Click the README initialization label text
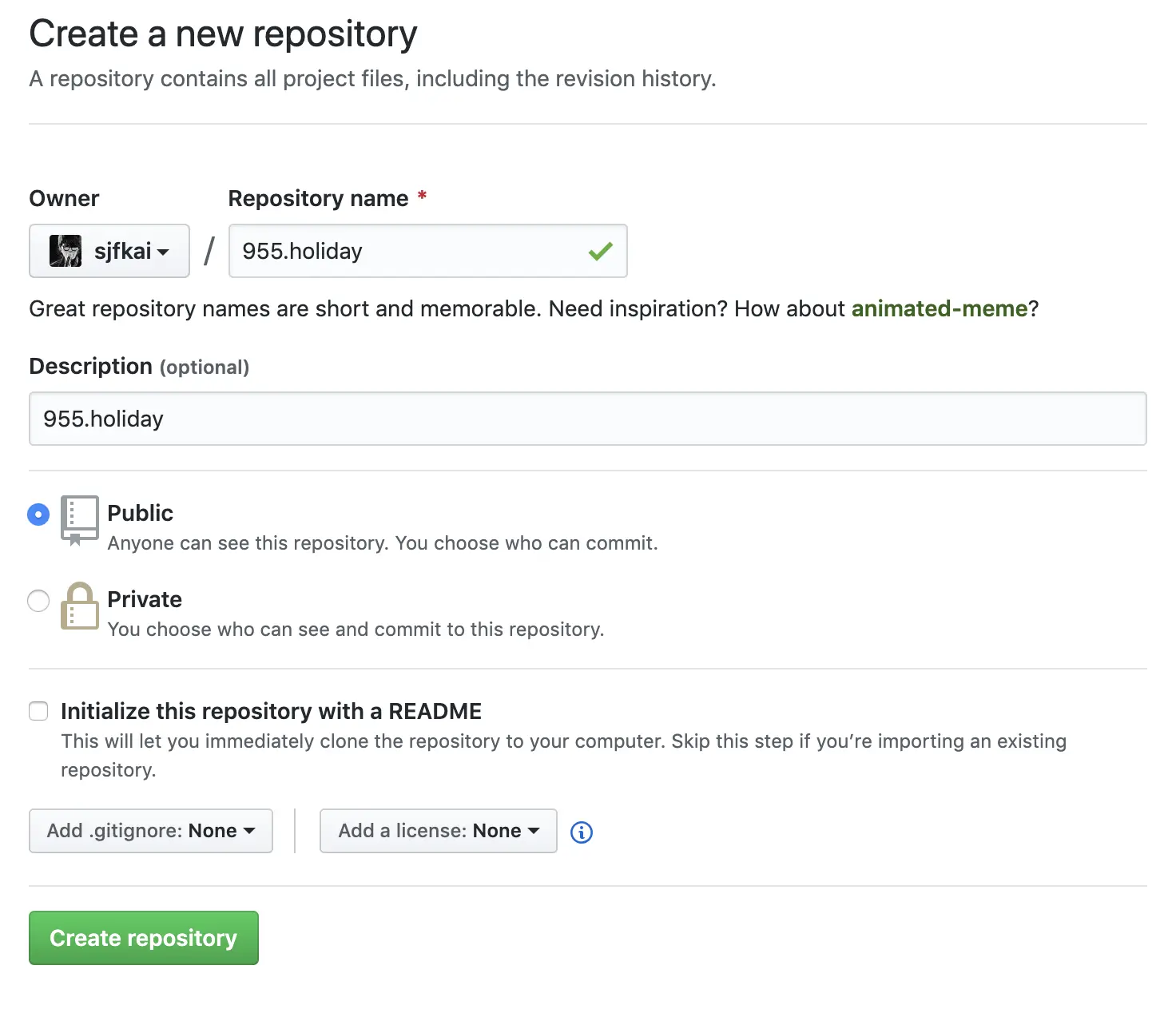The image size is (1176, 1021). (271, 711)
